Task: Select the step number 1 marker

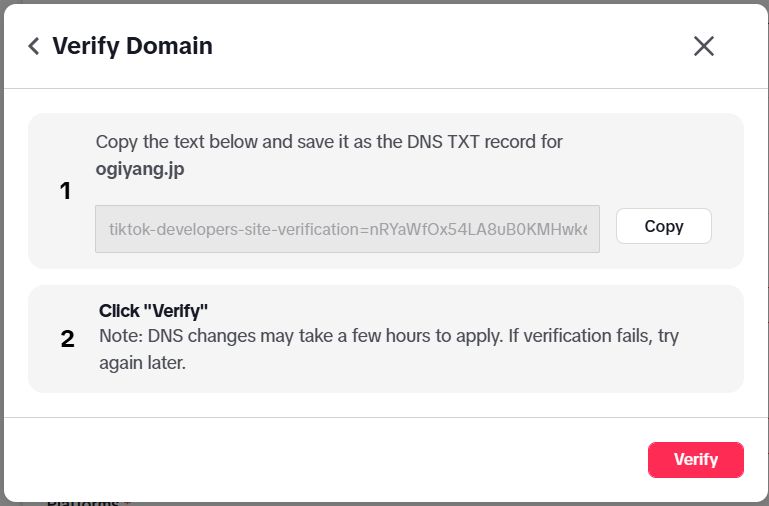Action: (x=66, y=191)
